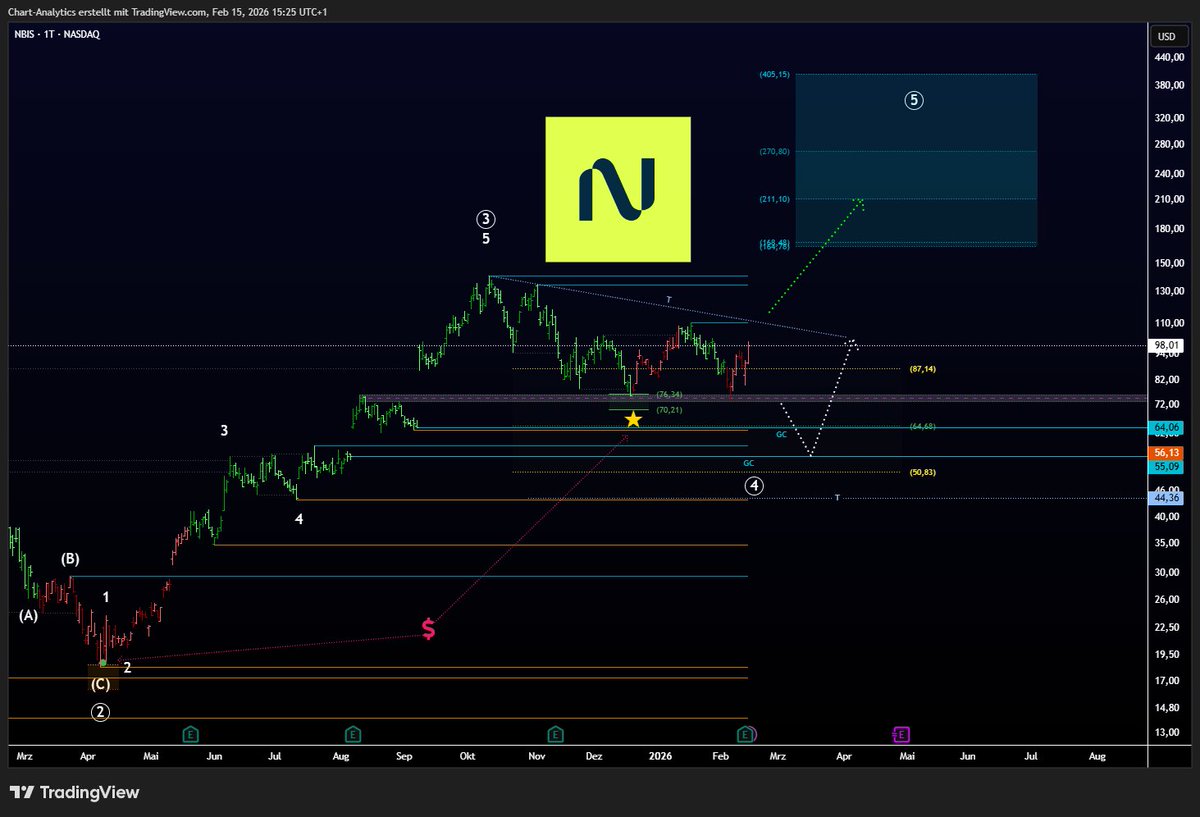Select the yellow star marker on chart
This screenshot has width=1200, height=817.
pos(633,419)
